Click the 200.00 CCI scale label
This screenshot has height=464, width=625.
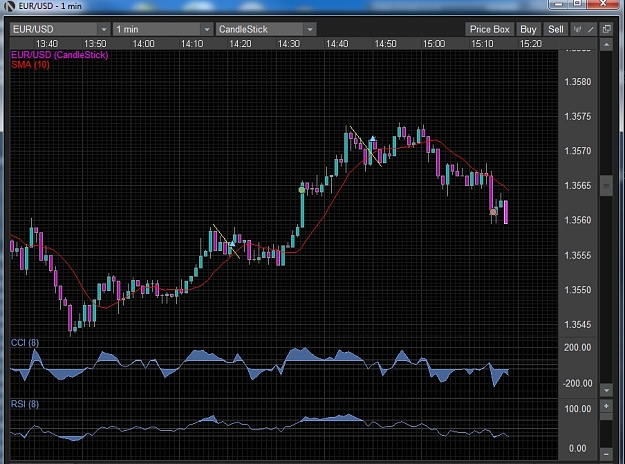coord(578,347)
